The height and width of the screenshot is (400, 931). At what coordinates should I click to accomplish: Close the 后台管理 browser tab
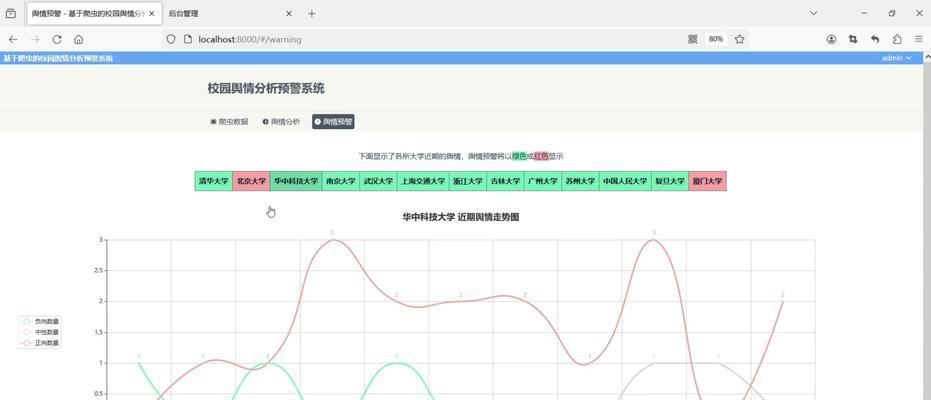[289, 14]
